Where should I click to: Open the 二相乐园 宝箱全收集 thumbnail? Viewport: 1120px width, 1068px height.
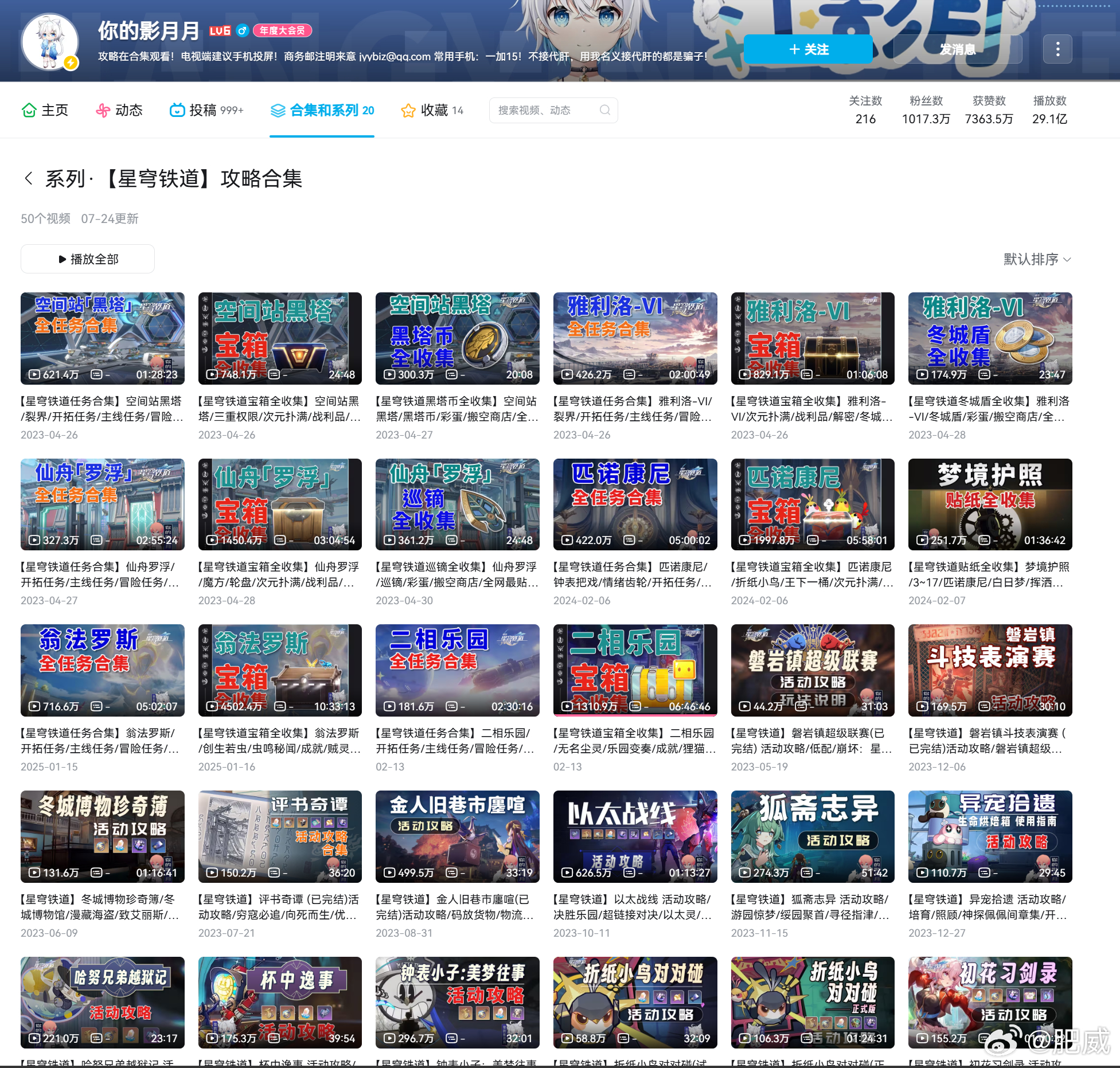click(x=635, y=670)
